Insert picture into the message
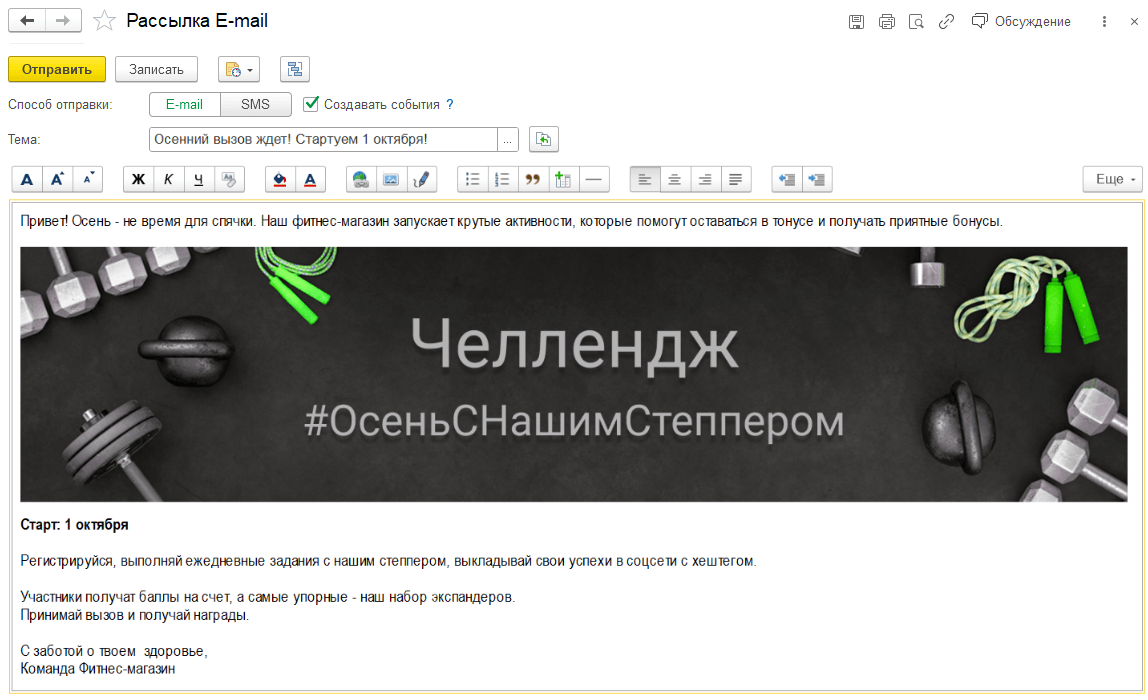 click(x=391, y=180)
